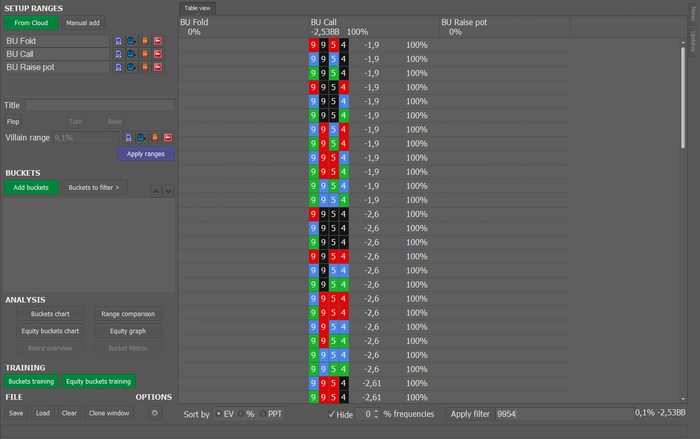The width and height of the screenshot is (700, 439).
Task: Click the purple disk icon beside BU Call
Action: click(118, 54)
